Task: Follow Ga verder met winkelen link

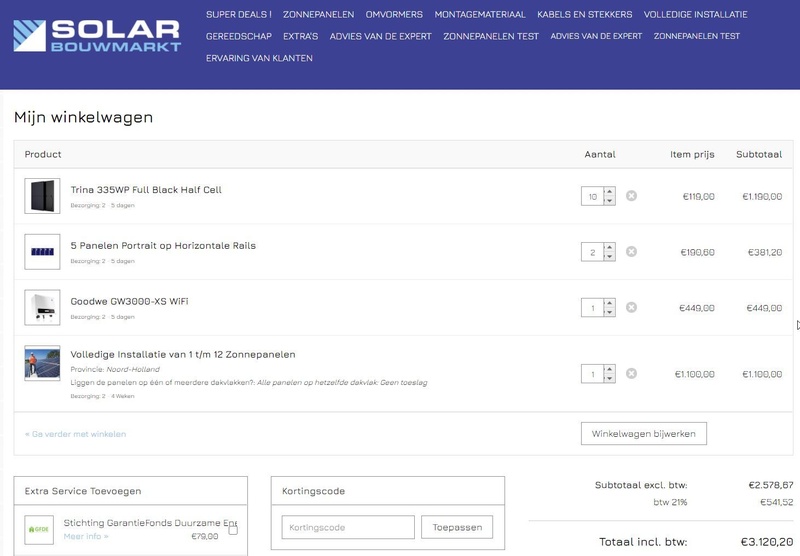Action: [76, 434]
